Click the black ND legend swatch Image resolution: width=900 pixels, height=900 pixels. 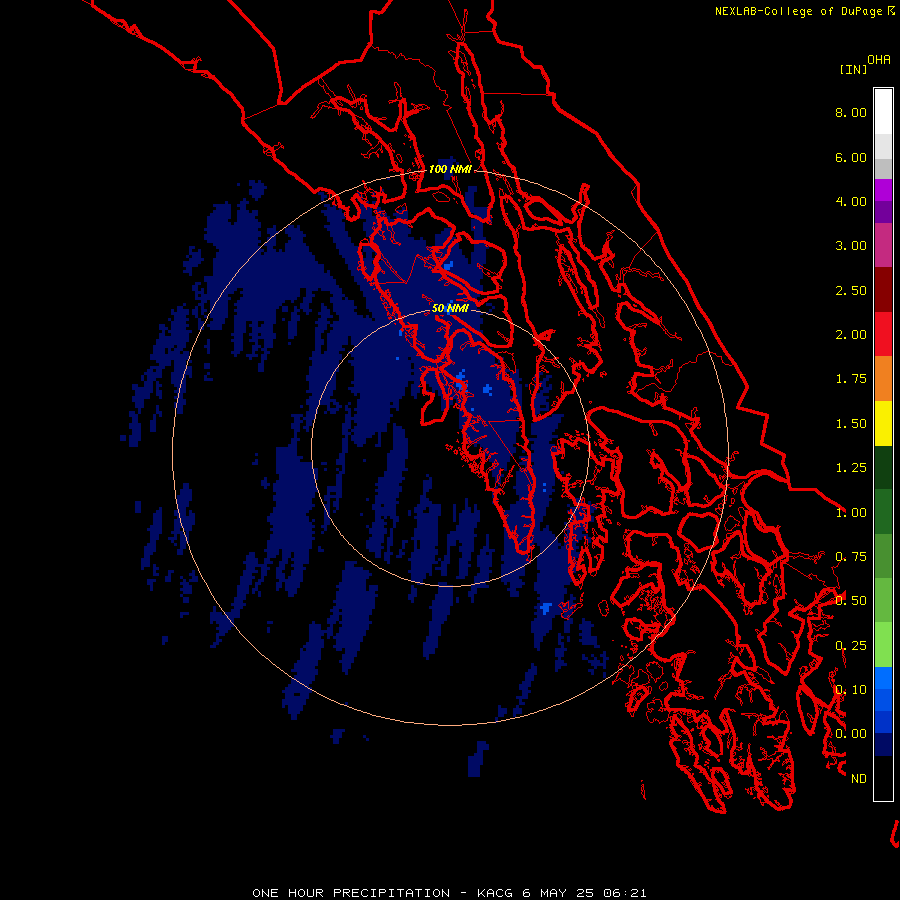(883, 778)
